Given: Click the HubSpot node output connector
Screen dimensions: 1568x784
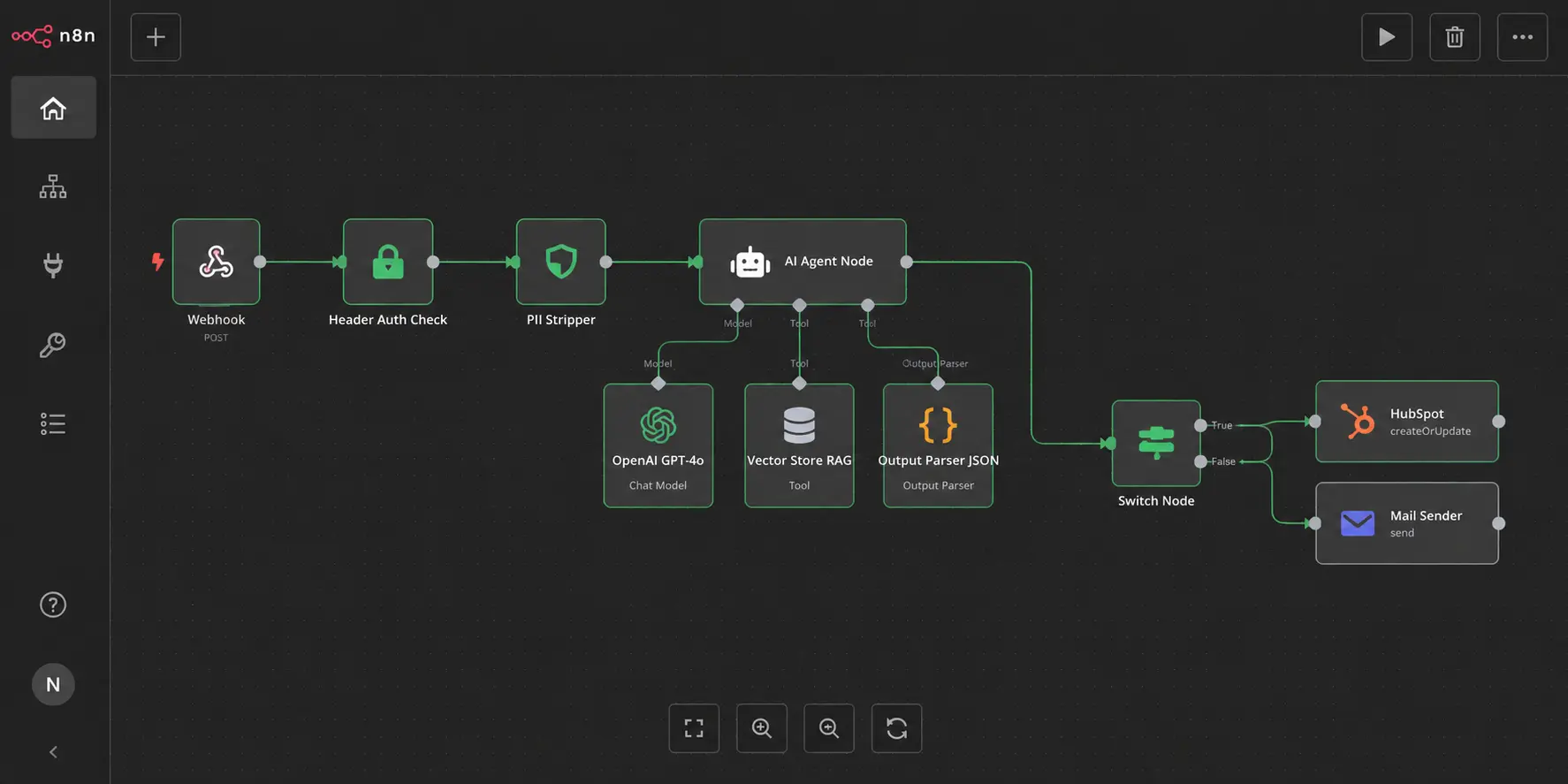Looking at the screenshot, I should click(1499, 422).
